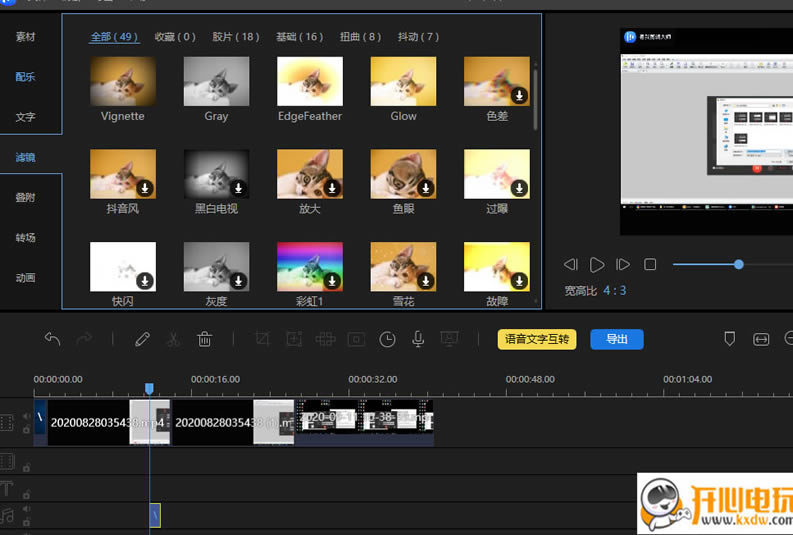Click the pencil edit tool icon

click(142, 339)
